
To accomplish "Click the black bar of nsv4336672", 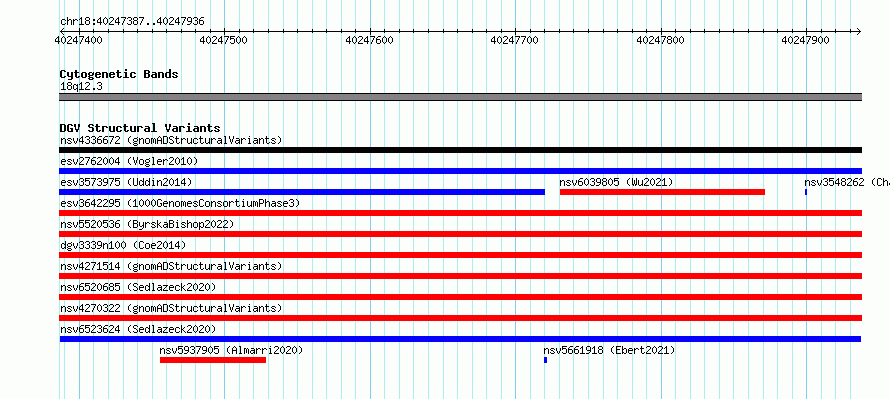I will [x=461, y=150].
